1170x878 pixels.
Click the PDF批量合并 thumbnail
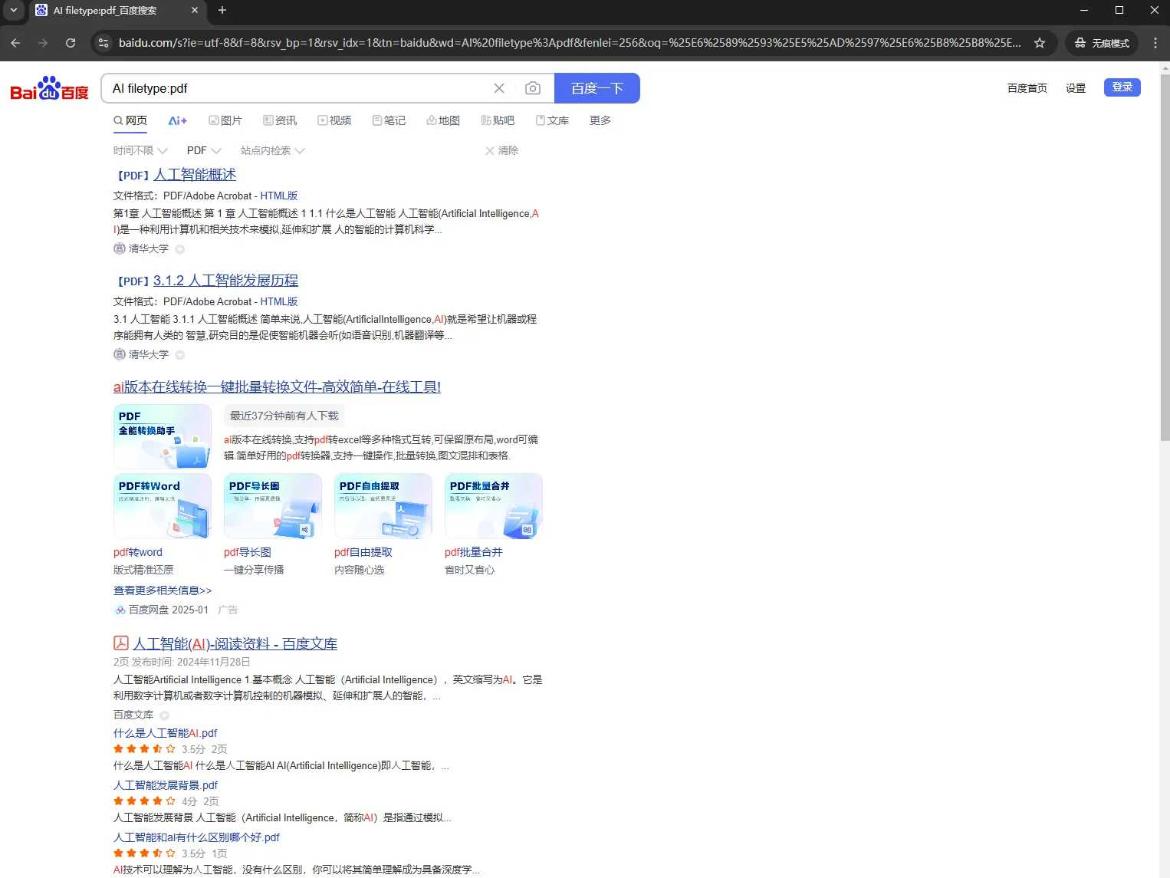(x=493, y=506)
